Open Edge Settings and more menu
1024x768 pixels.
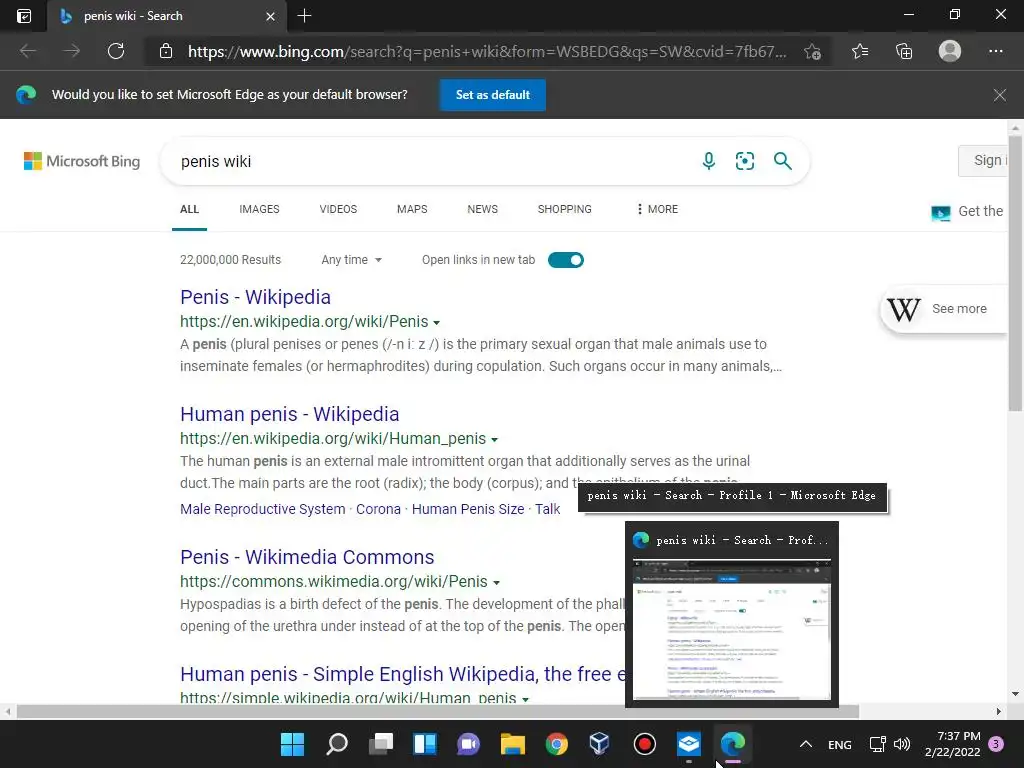pos(995,51)
